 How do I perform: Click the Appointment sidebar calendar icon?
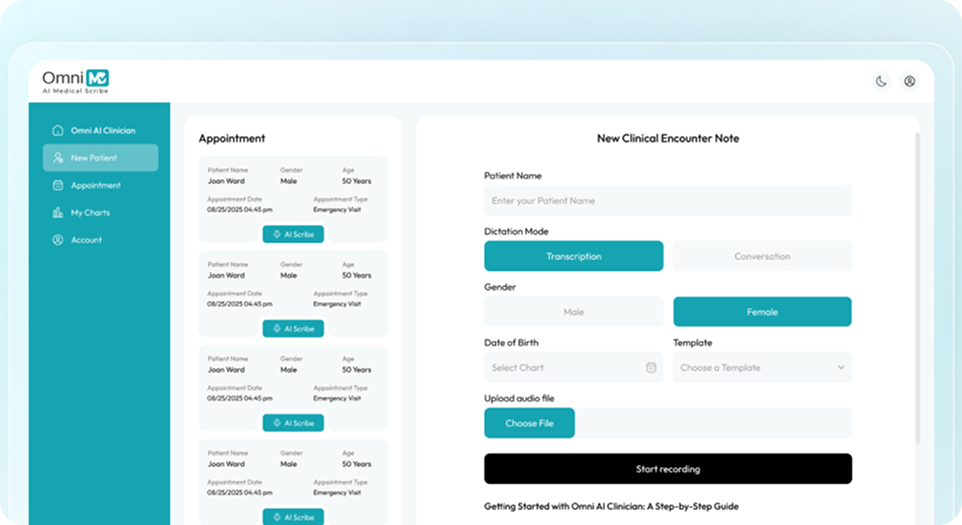[x=58, y=186]
